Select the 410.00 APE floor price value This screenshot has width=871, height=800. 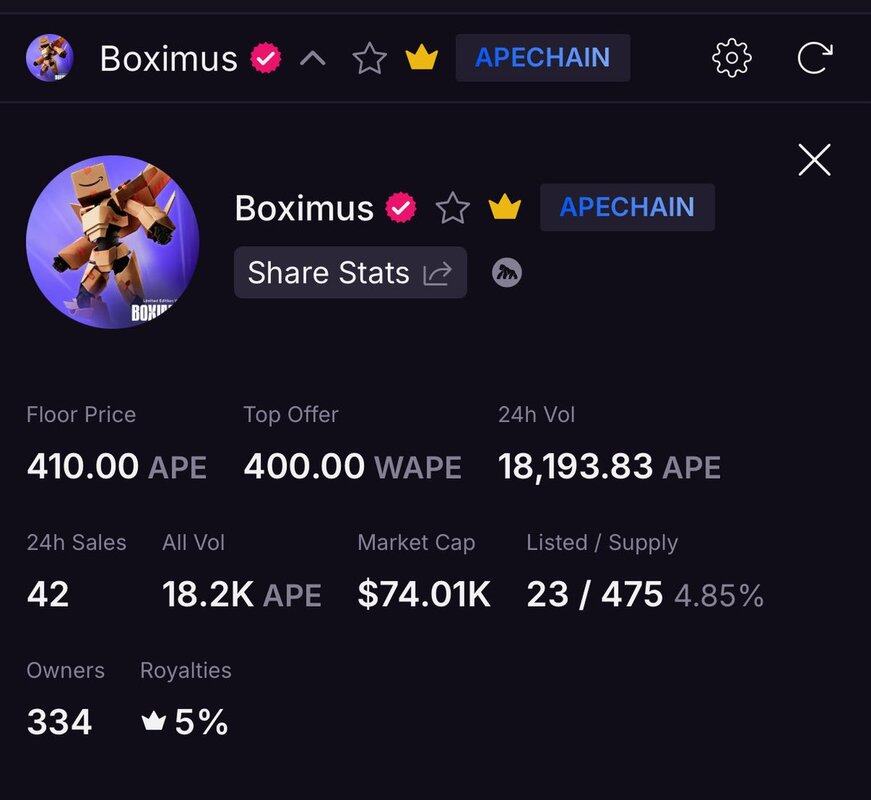[116, 467]
